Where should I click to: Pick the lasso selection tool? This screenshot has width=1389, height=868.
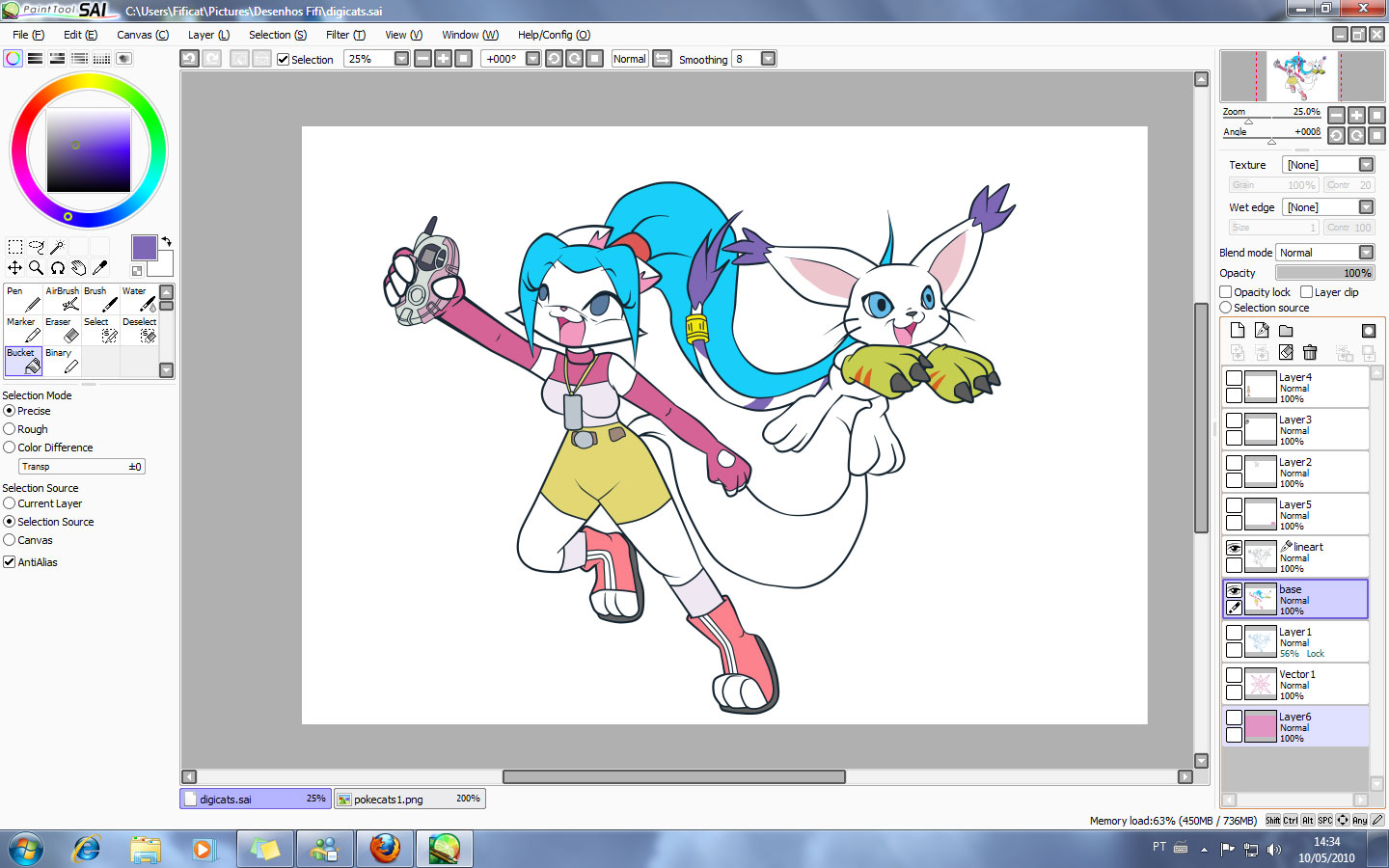36,247
